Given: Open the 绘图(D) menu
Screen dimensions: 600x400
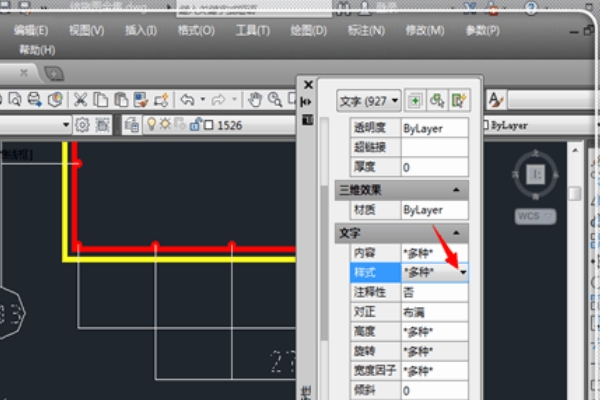Looking at the screenshot, I should point(308,31).
